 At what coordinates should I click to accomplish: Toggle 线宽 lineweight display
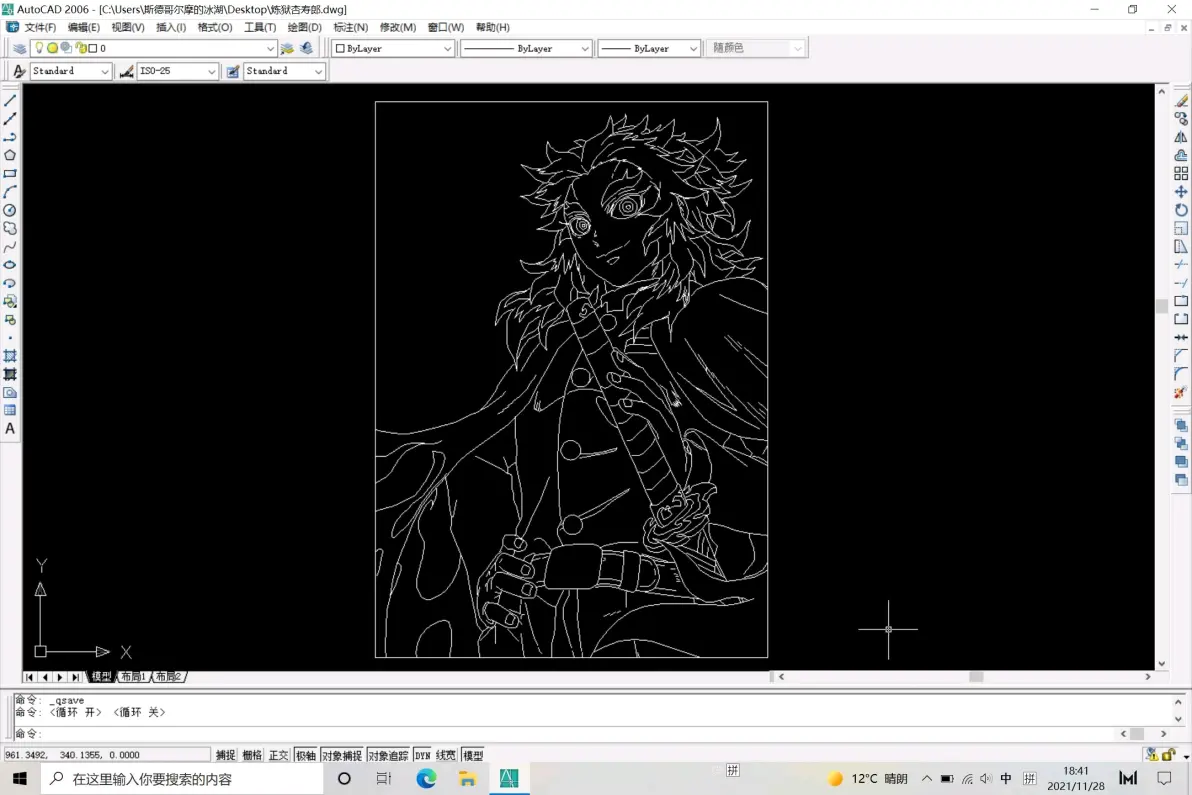click(445, 755)
